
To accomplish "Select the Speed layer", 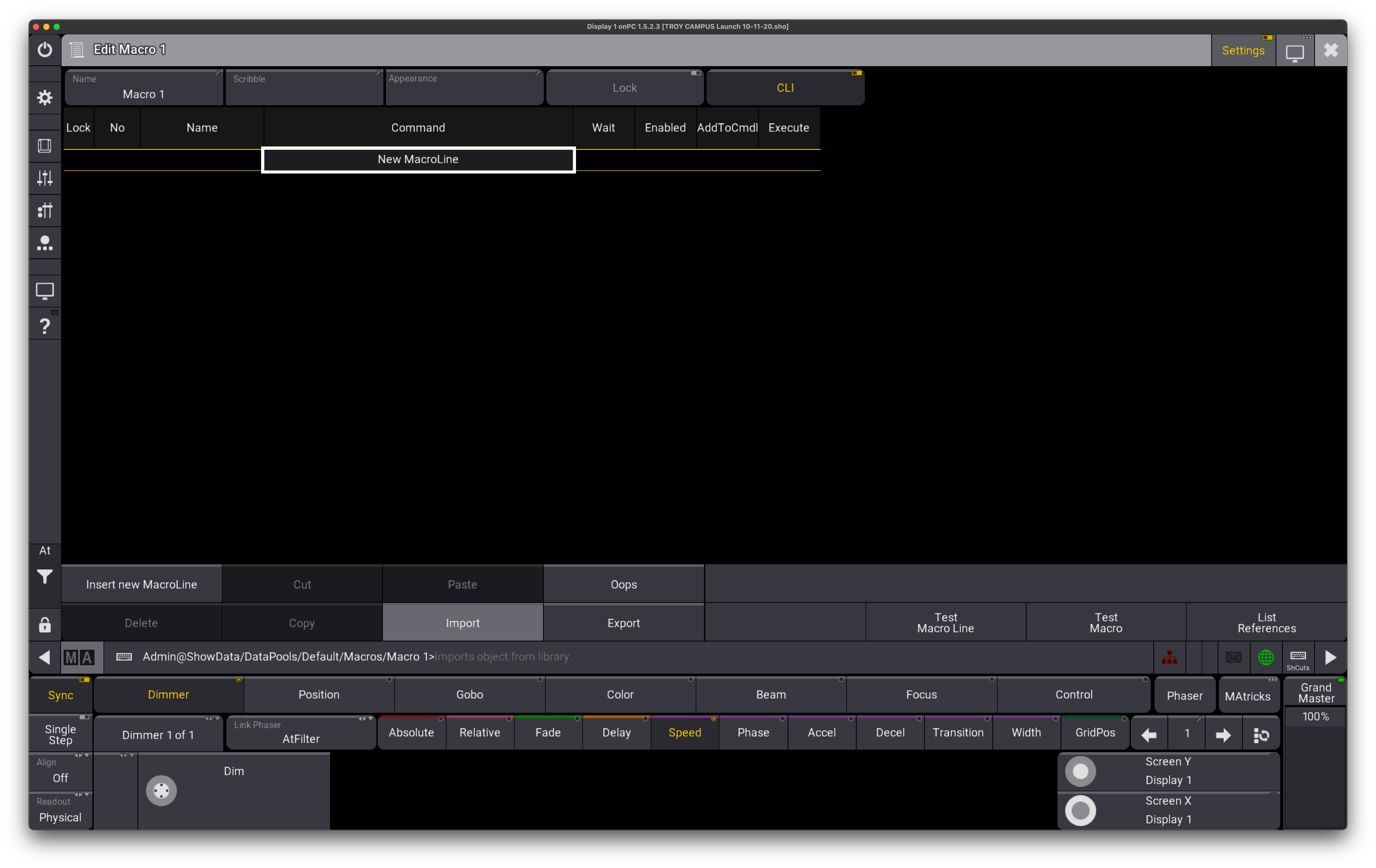I will (685, 733).
